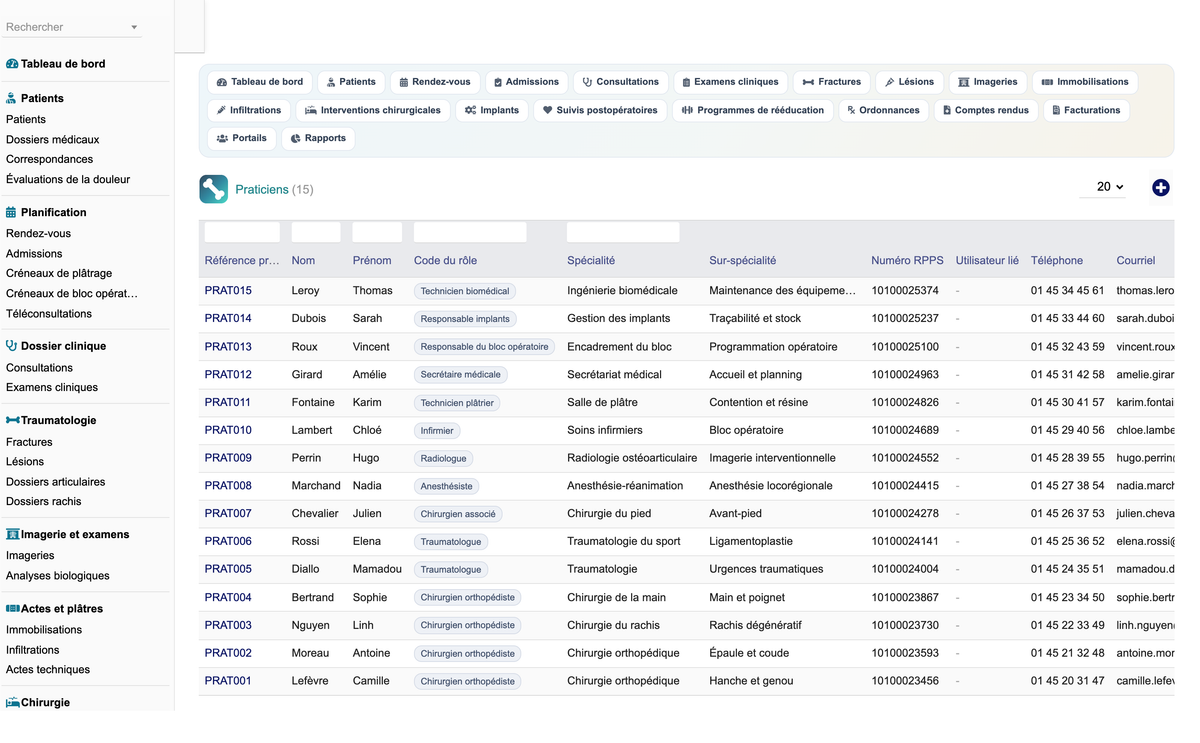
Task: Open the Traumatologie sidebar section heading
Action: coord(51,420)
